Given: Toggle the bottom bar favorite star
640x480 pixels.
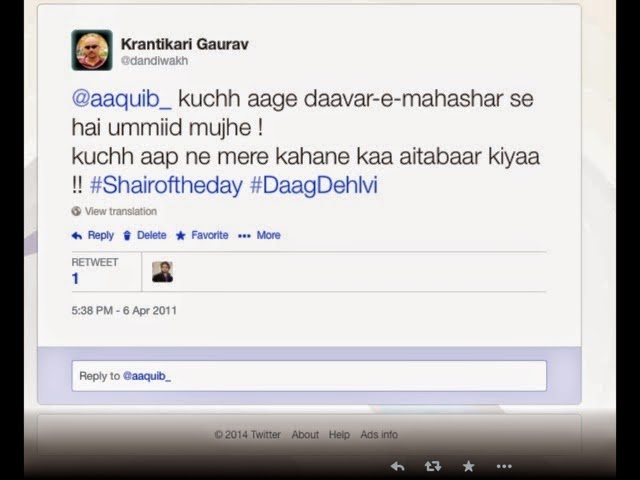Looking at the screenshot, I should tap(468, 466).
